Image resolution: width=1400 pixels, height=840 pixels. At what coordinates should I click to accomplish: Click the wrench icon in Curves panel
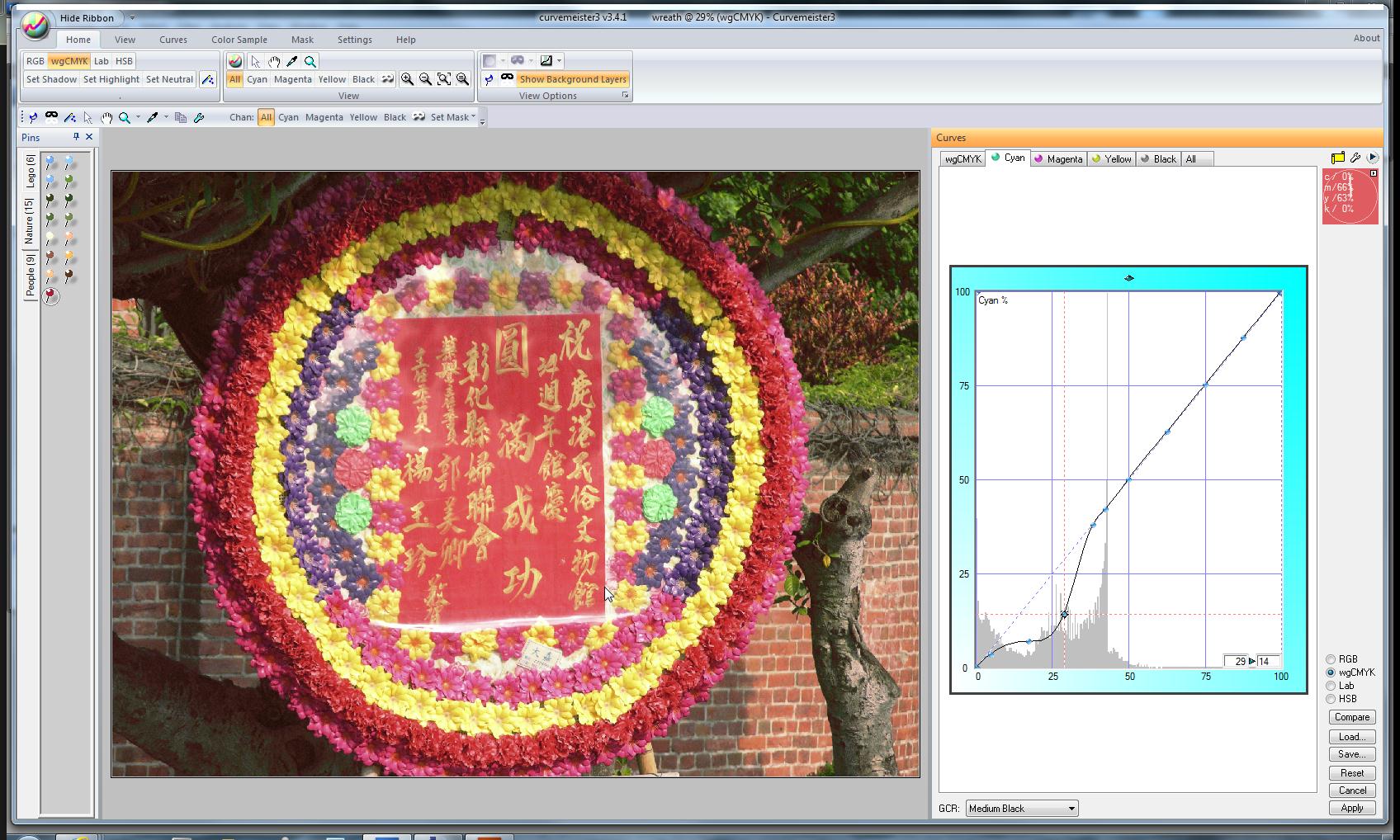[1355, 158]
